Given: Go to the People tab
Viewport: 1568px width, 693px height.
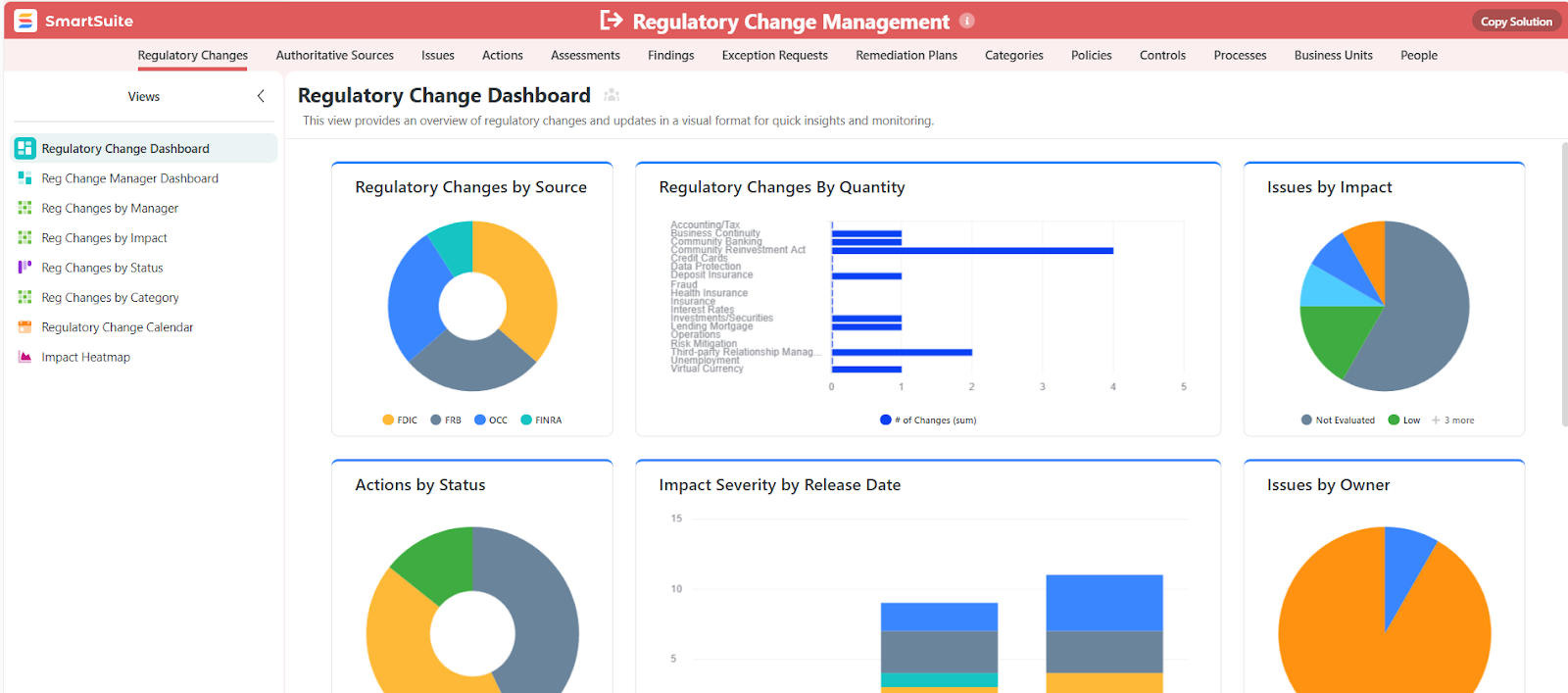Looking at the screenshot, I should coord(1418,55).
